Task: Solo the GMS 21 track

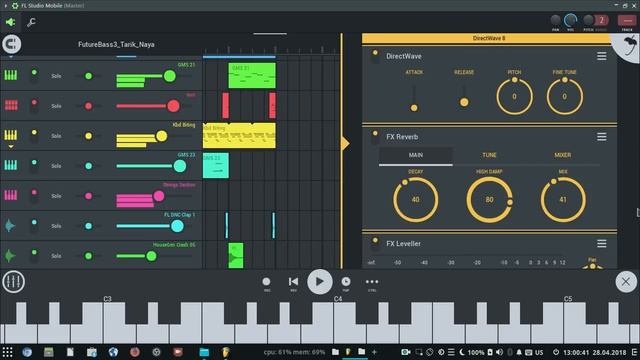Action: click(56, 76)
